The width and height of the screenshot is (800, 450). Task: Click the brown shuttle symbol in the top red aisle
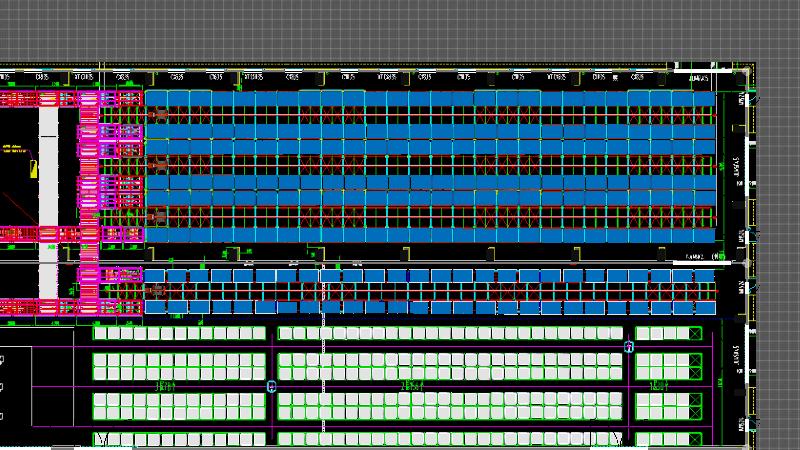pos(158,115)
